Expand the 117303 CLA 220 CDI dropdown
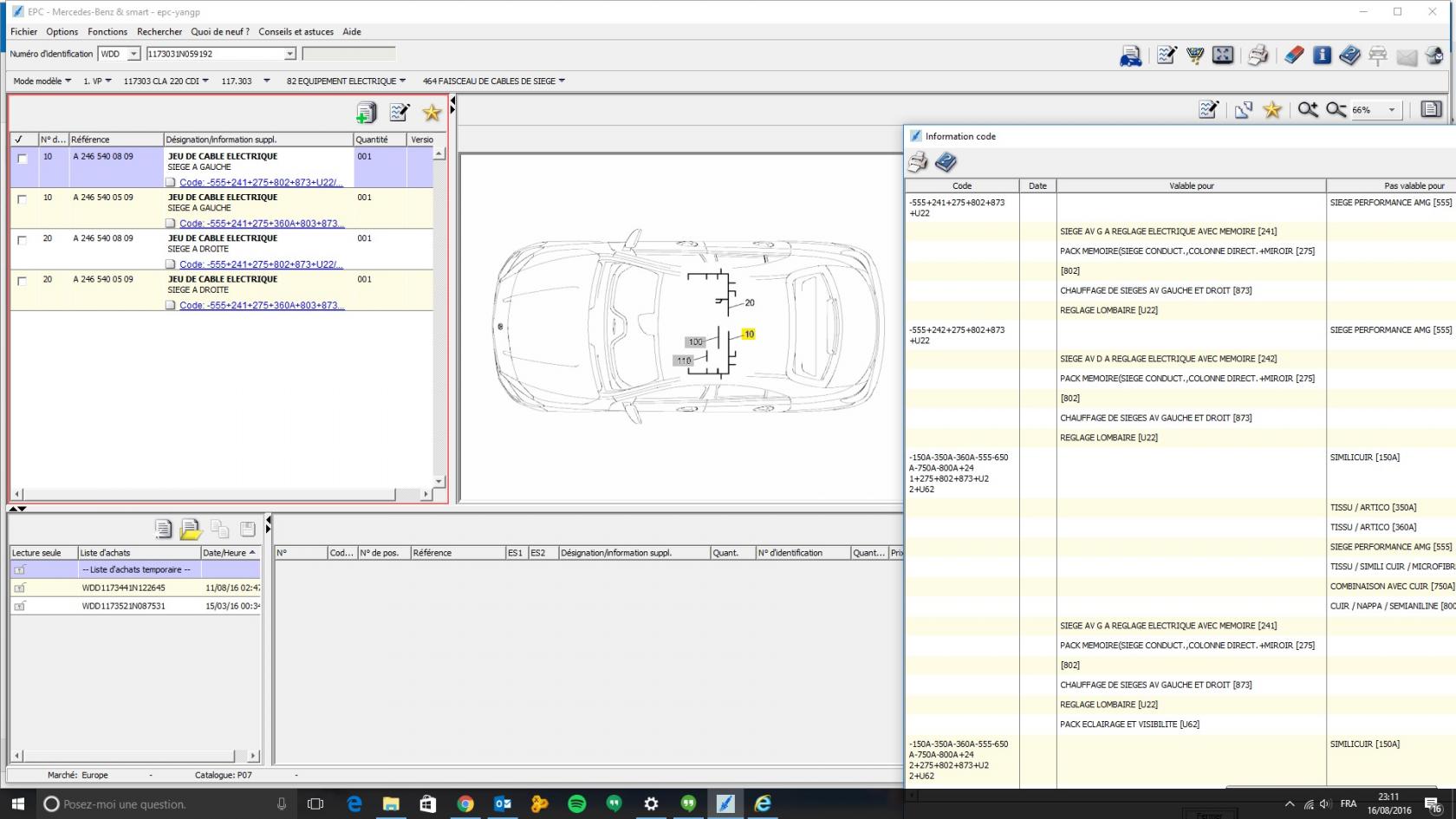 166,81
